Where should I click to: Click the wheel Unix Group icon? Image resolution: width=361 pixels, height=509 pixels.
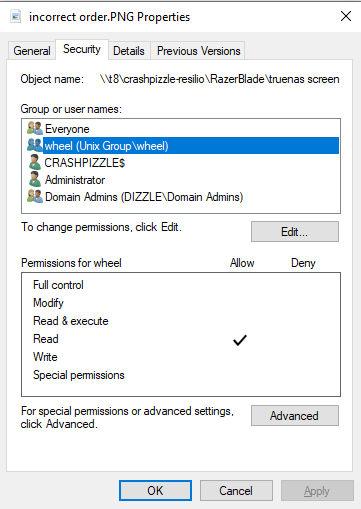(x=35, y=145)
